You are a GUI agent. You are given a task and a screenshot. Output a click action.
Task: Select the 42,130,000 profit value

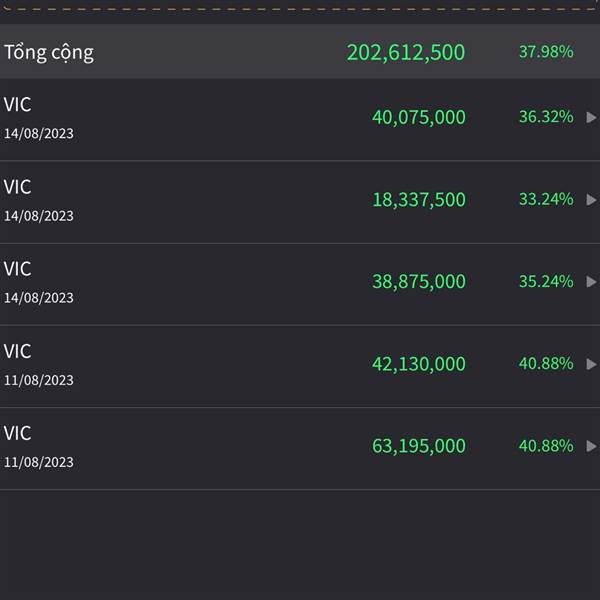point(419,364)
